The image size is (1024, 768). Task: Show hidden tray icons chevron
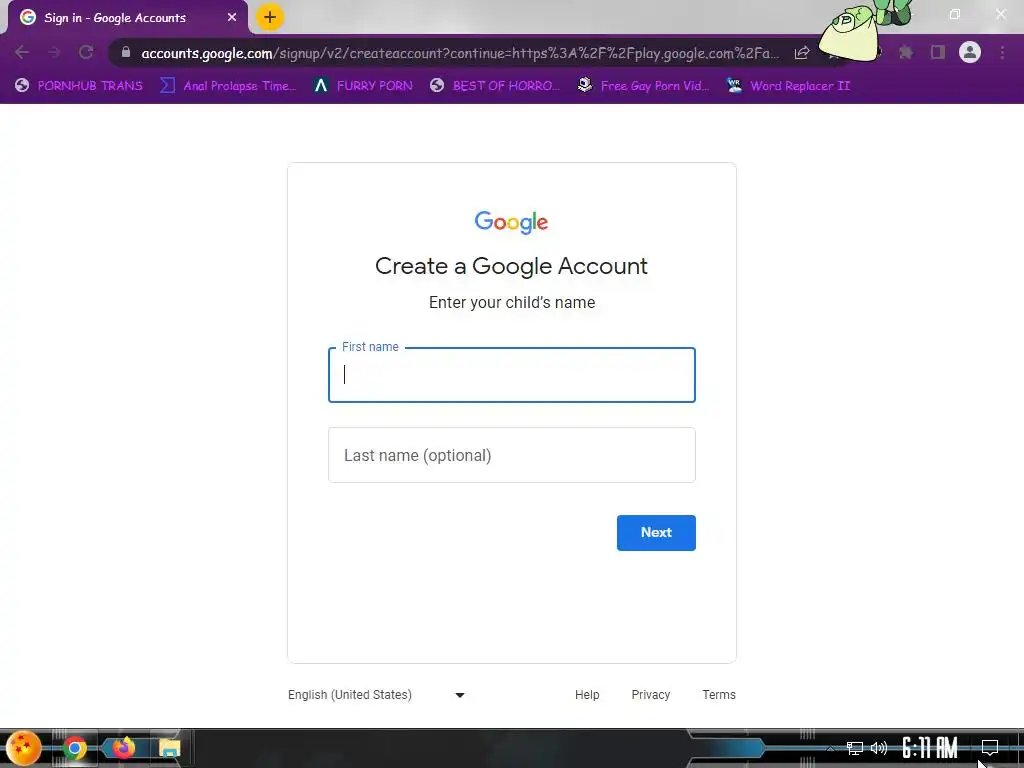830,748
